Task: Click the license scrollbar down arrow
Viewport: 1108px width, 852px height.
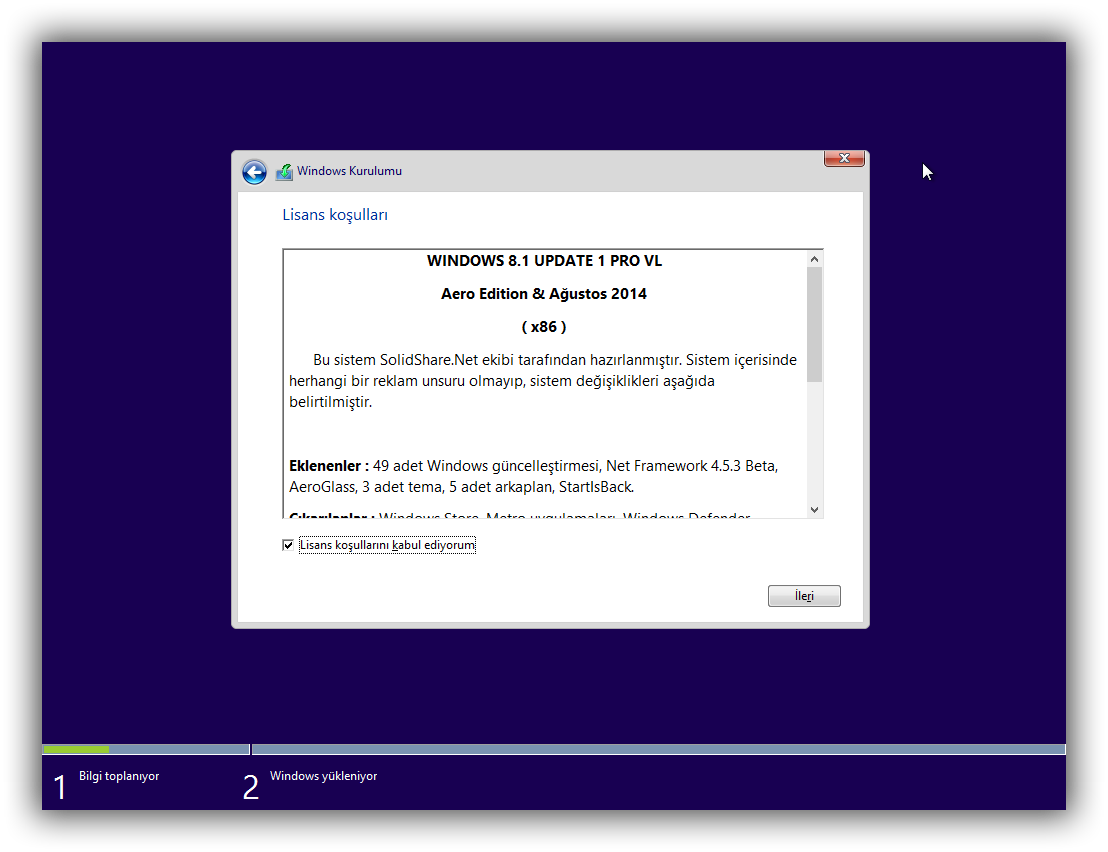Action: click(814, 509)
